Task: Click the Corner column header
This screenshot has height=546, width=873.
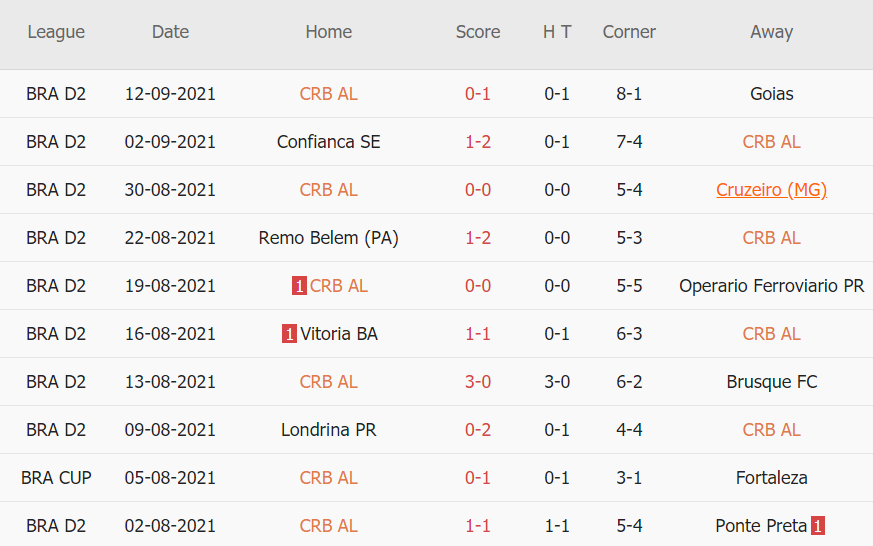Action: tap(629, 32)
